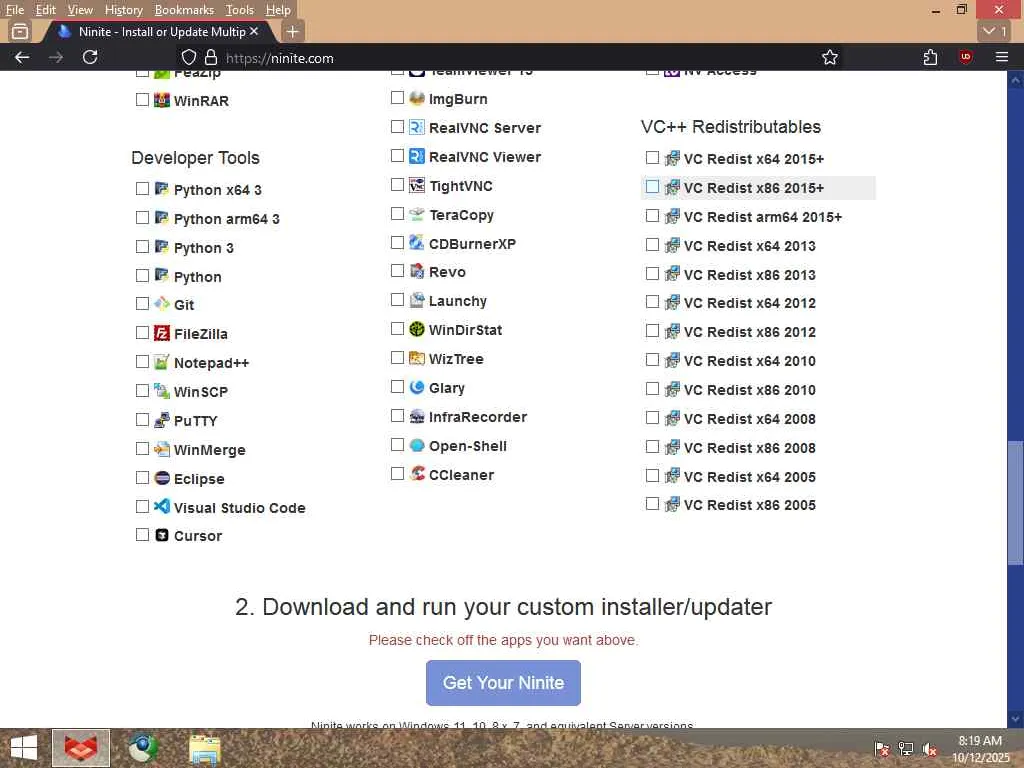Select the Ninite tab
Image resolution: width=1024 pixels, height=768 pixels.
[160, 31]
